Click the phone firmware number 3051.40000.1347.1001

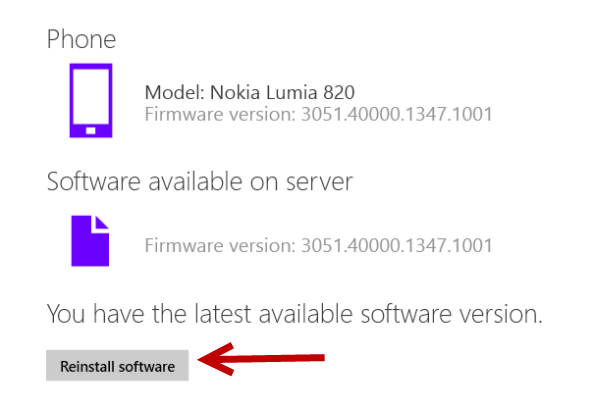pyautogui.click(x=397, y=114)
